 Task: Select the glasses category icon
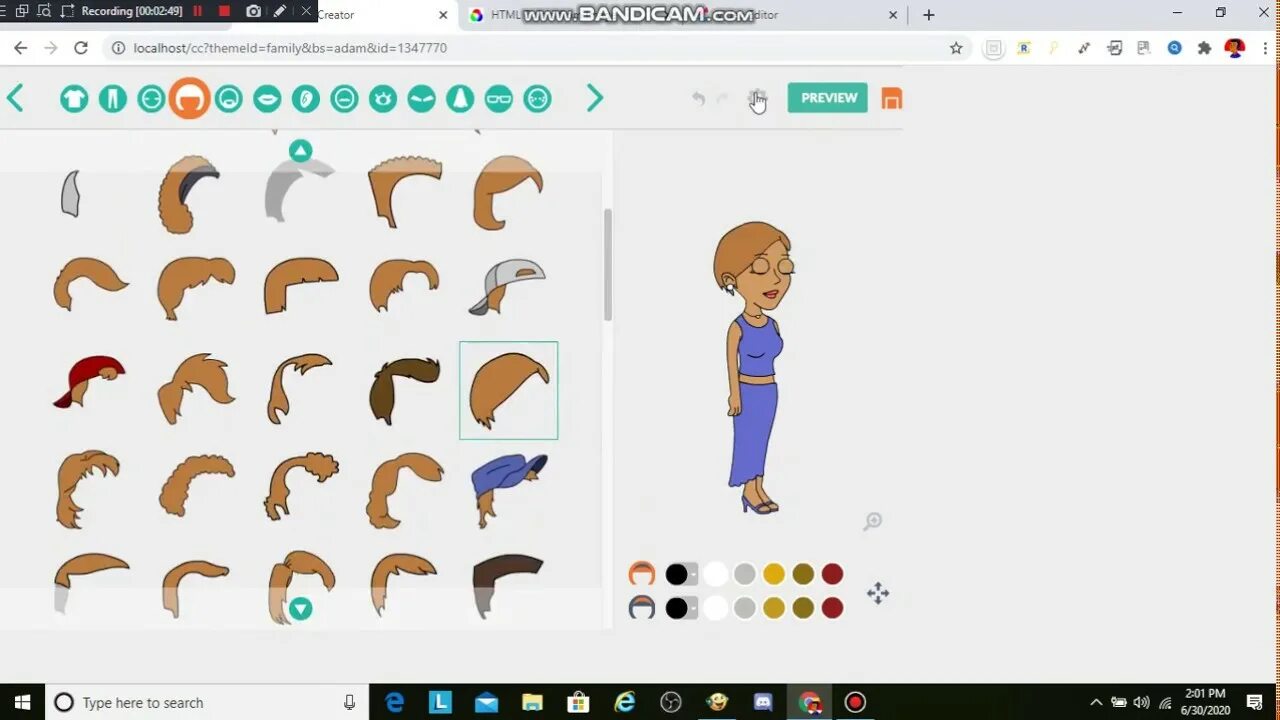point(498,98)
